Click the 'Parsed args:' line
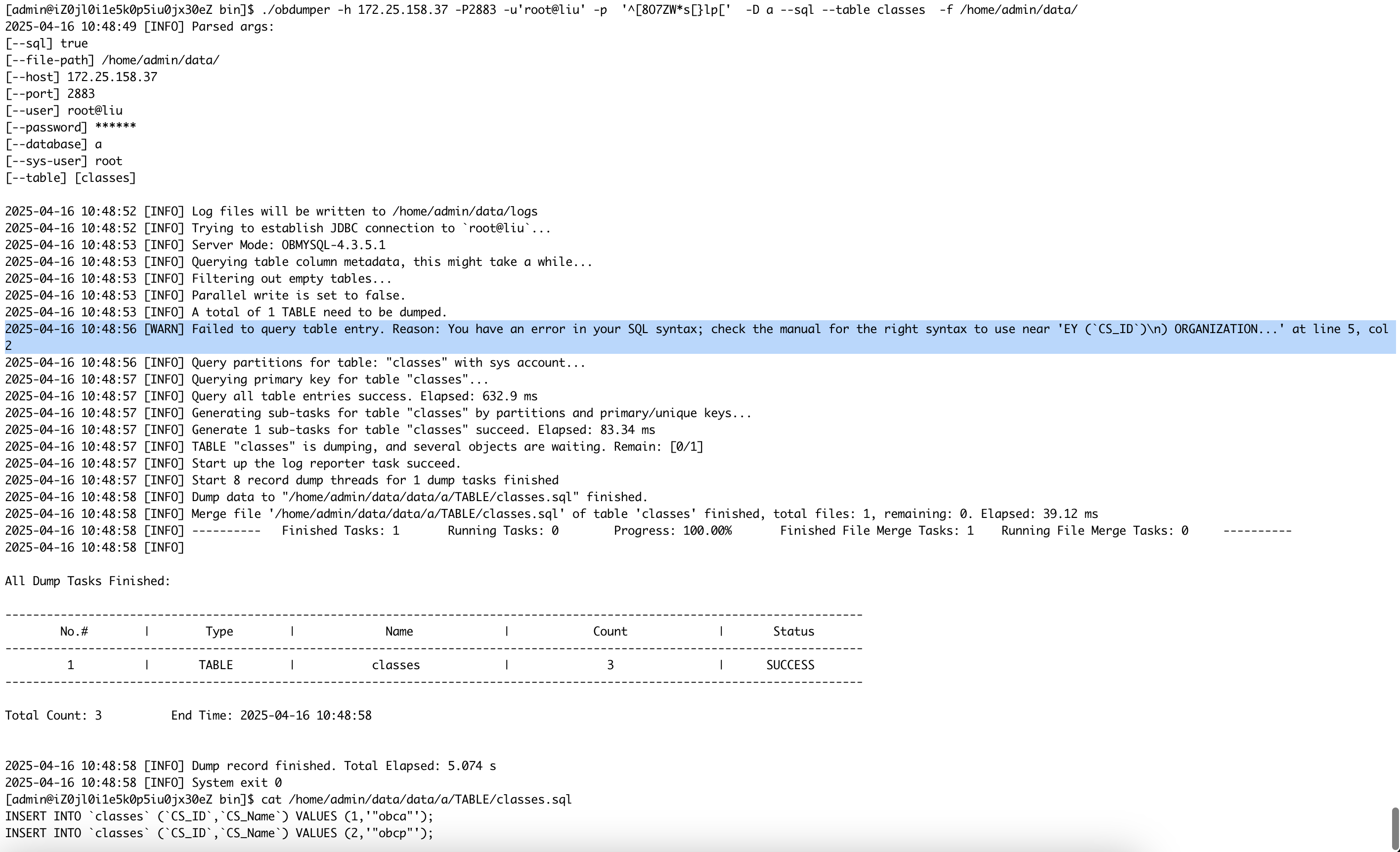Screen dimensions: 1400x852 140,27
